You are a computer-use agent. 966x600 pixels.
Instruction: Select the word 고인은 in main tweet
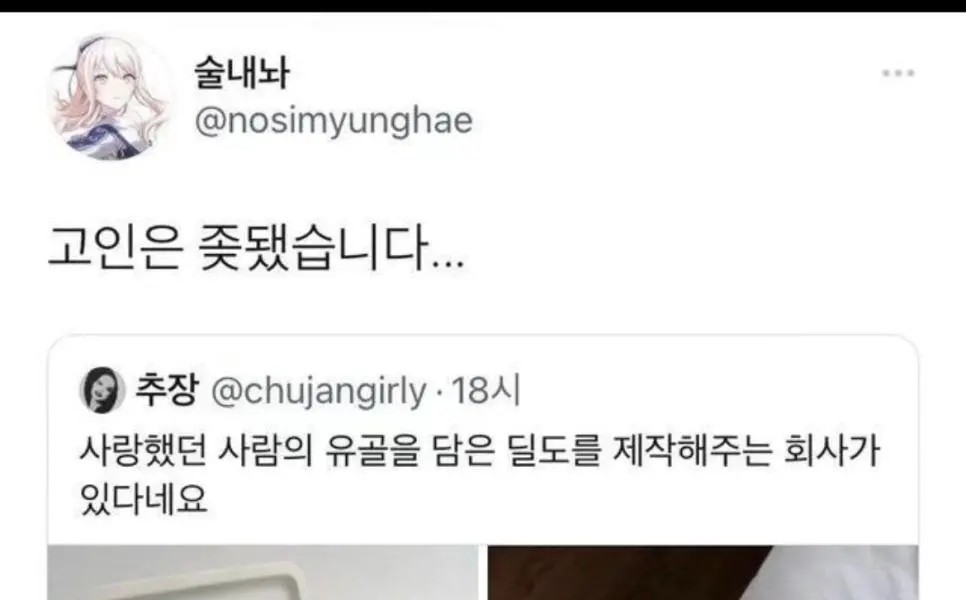115,248
